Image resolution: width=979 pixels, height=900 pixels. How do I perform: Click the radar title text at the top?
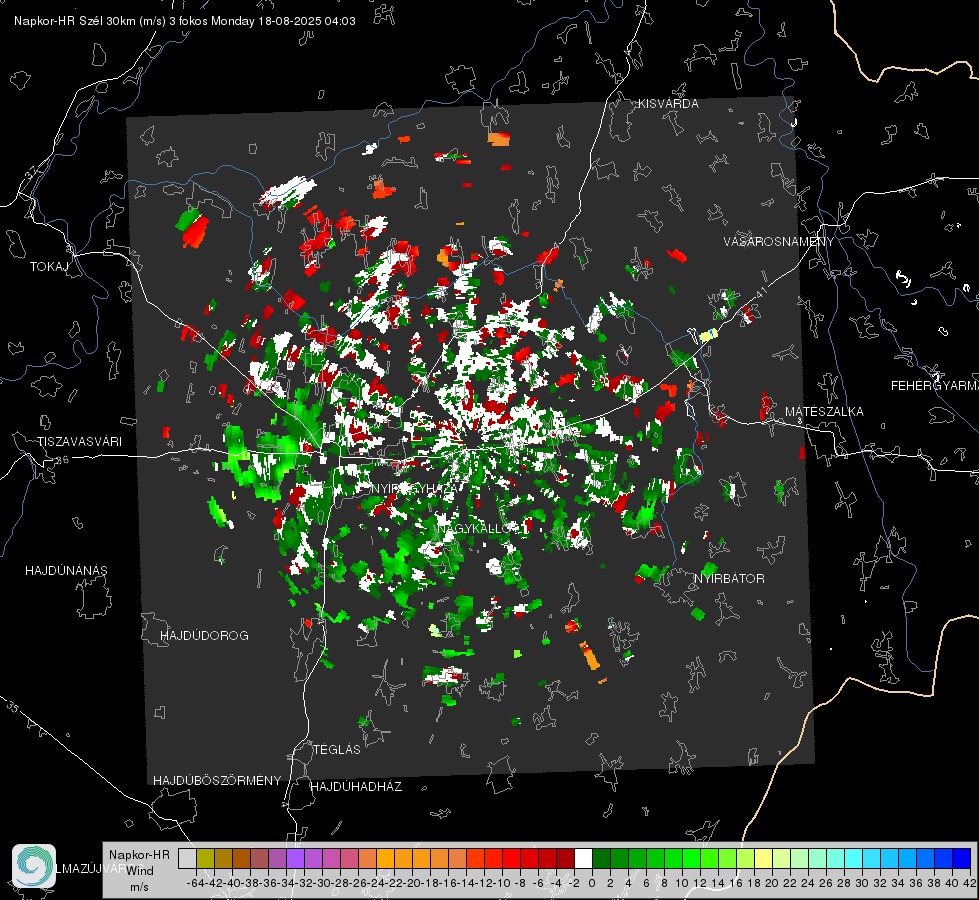click(x=185, y=21)
